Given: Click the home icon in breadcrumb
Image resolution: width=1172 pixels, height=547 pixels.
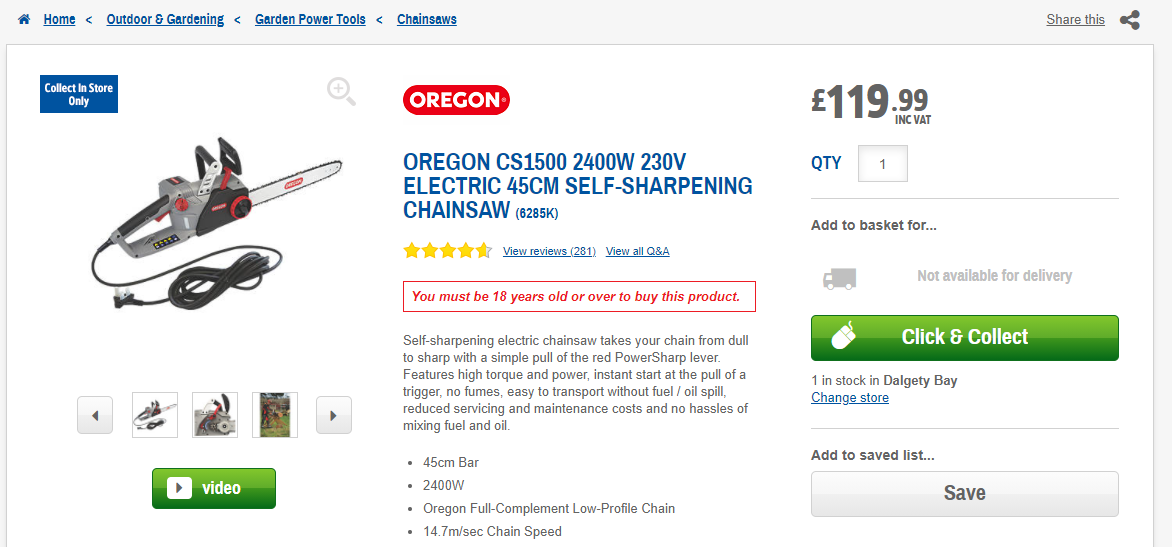Looking at the screenshot, I should [24, 19].
